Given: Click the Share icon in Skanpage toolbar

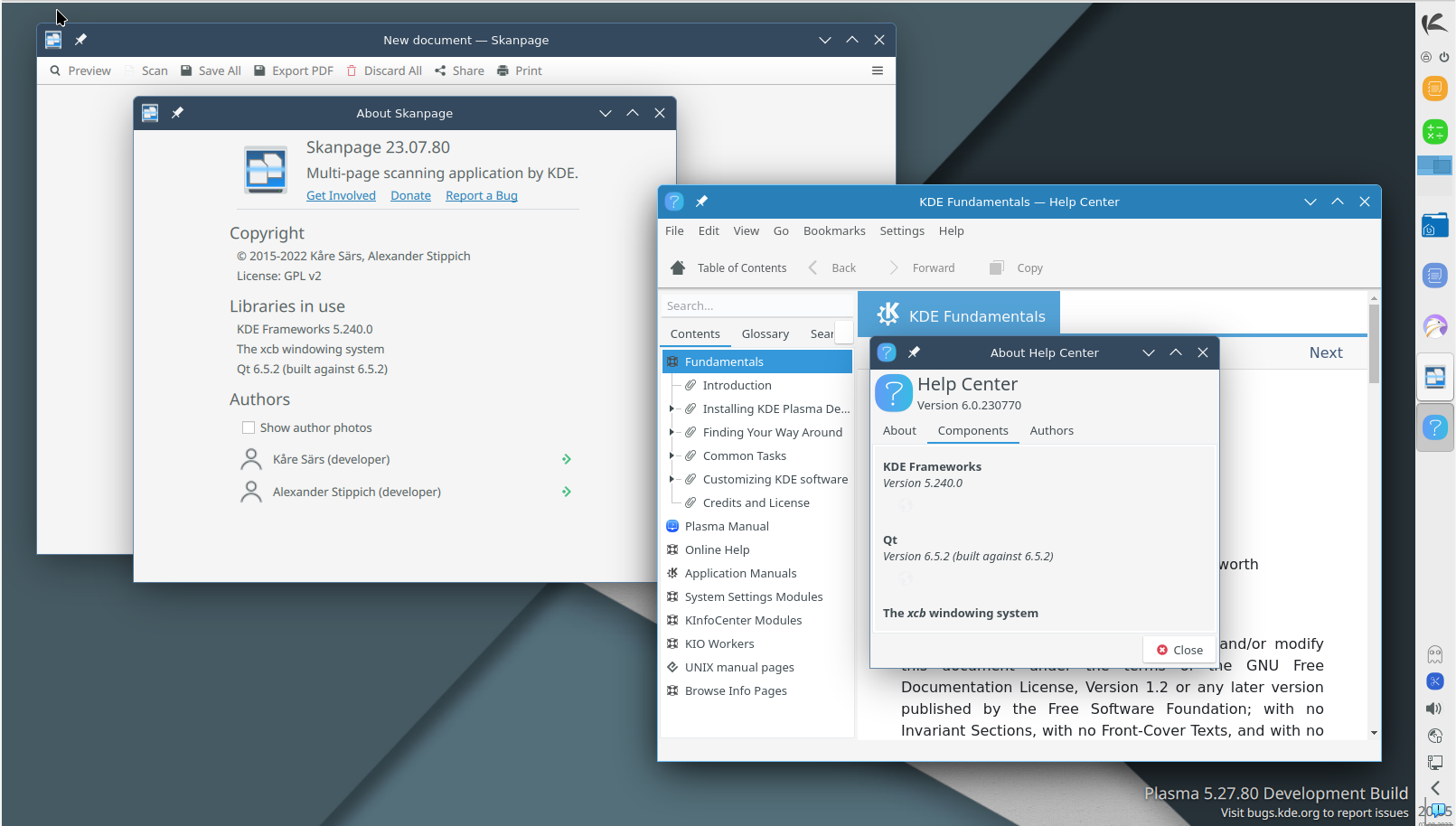Looking at the screenshot, I should point(440,70).
